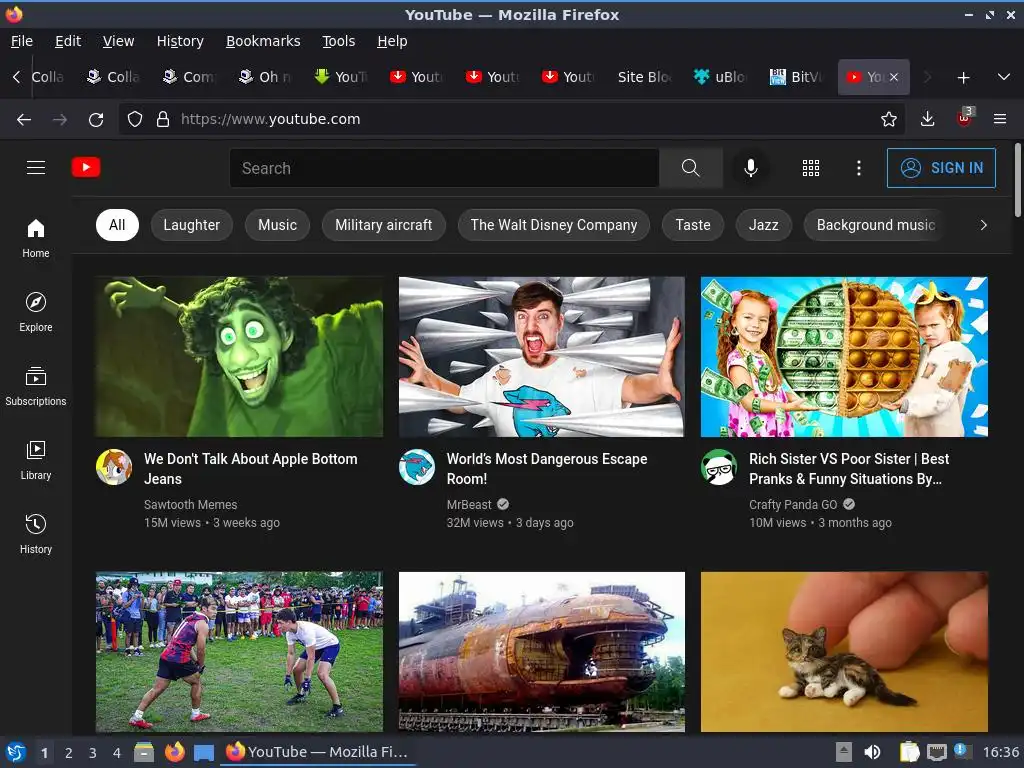Bookmark this page with star icon
Image resolution: width=1024 pixels, height=768 pixels.
click(x=888, y=119)
